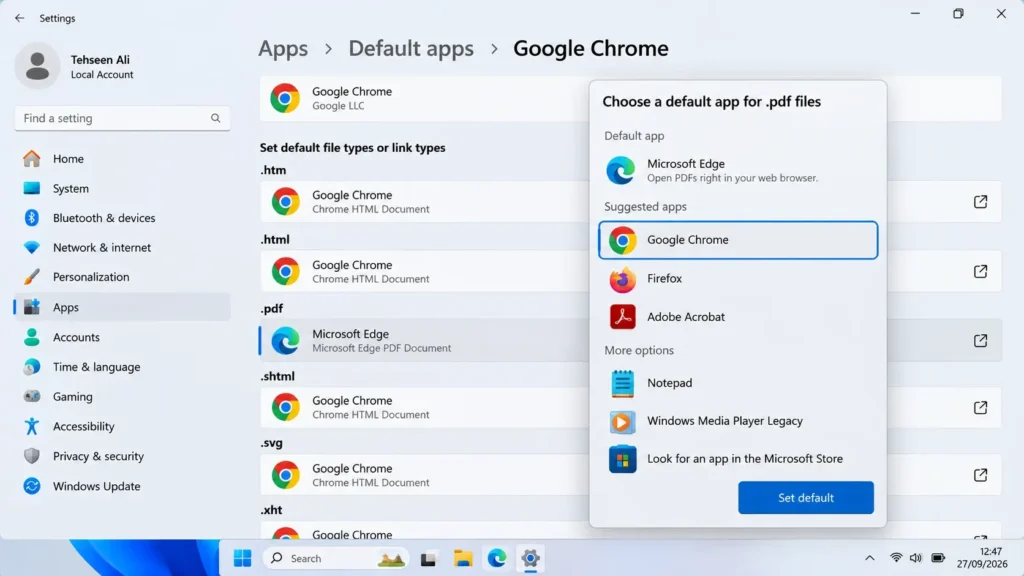Click the Gaming controller icon
Screen dimensions: 1024x576
coord(31,396)
